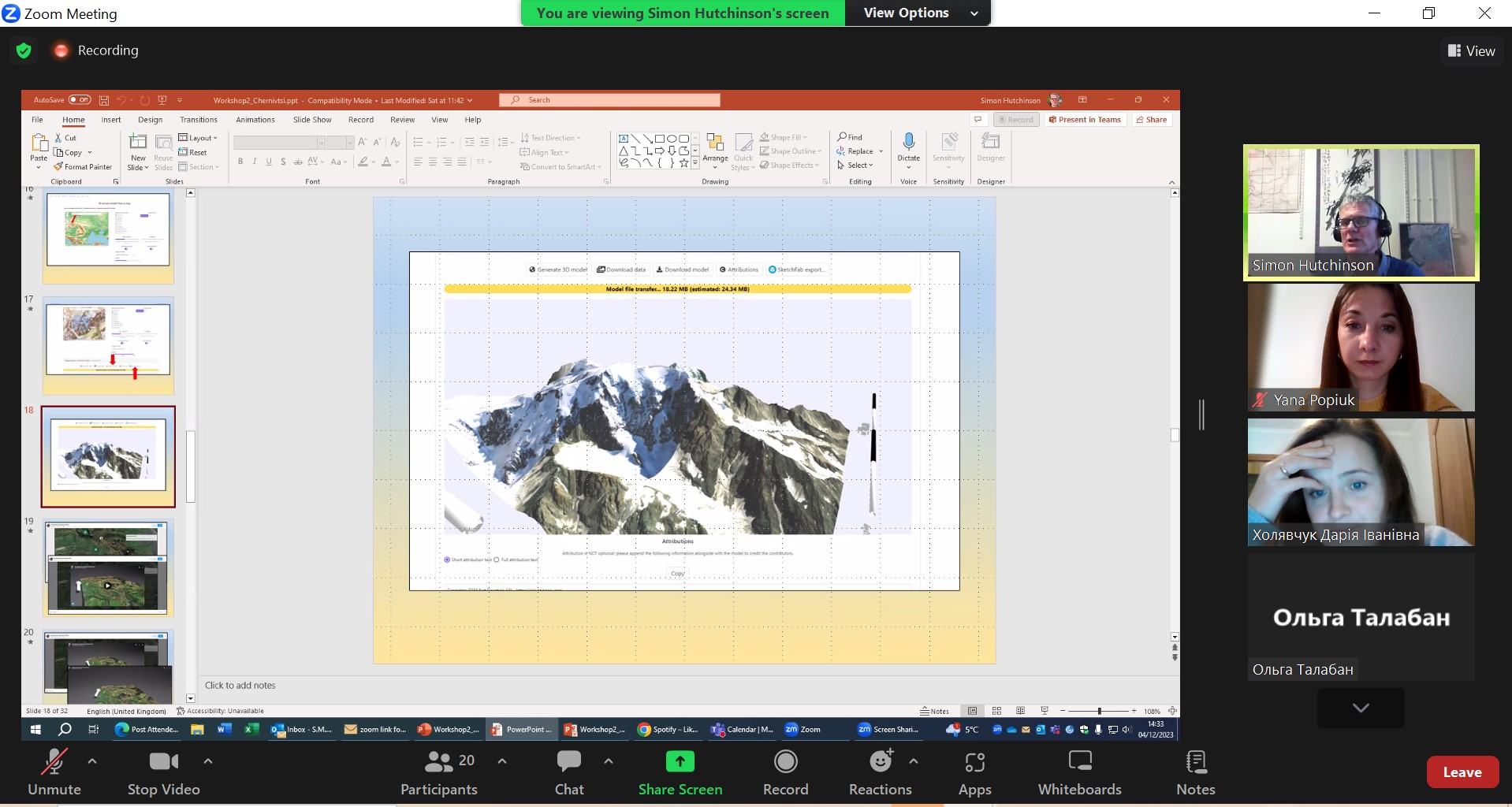Switch to Reading View in status bar
Screen dimensions: 1512x807
click(x=1020, y=711)
